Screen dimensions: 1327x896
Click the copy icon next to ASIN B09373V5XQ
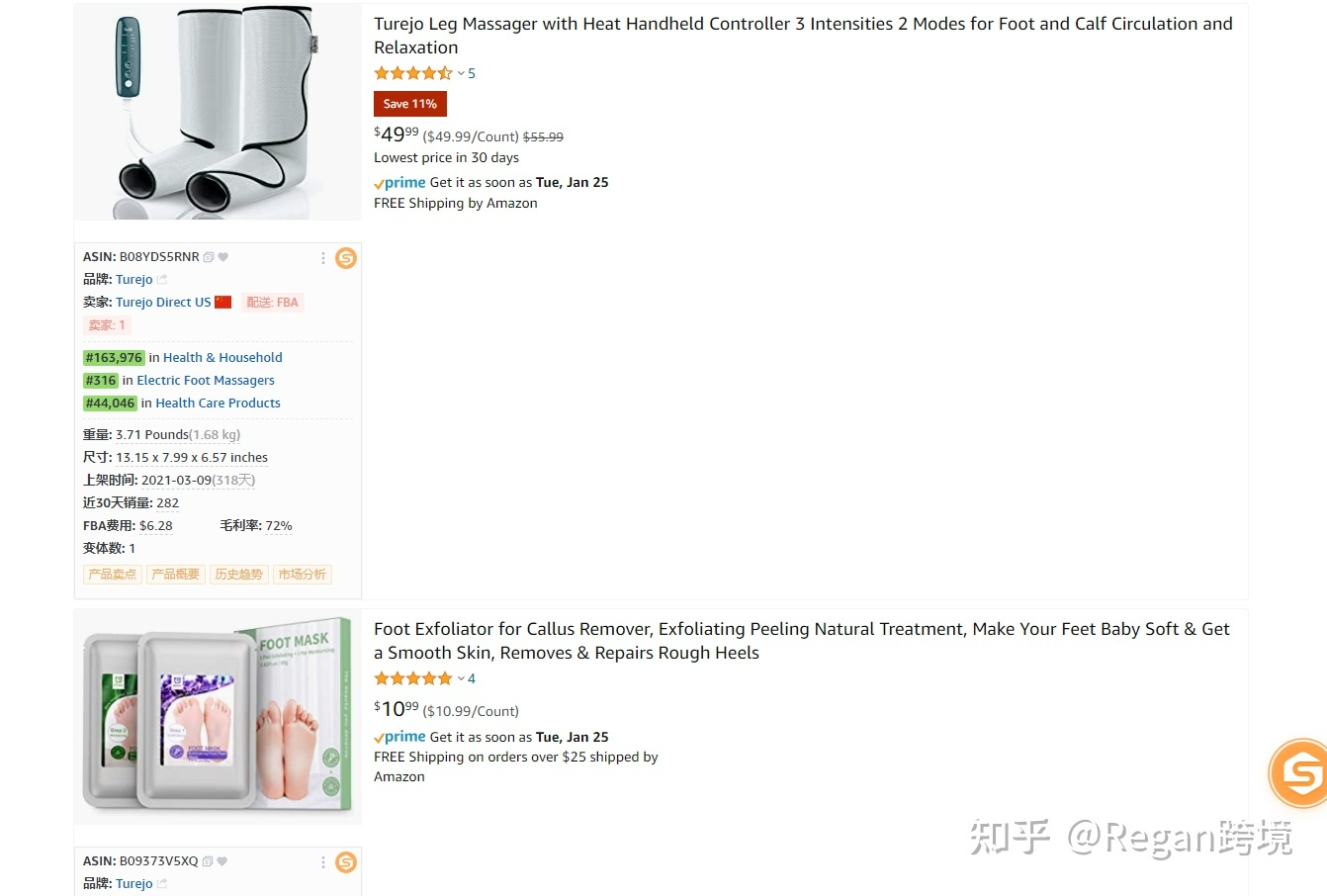click(206, 860)
